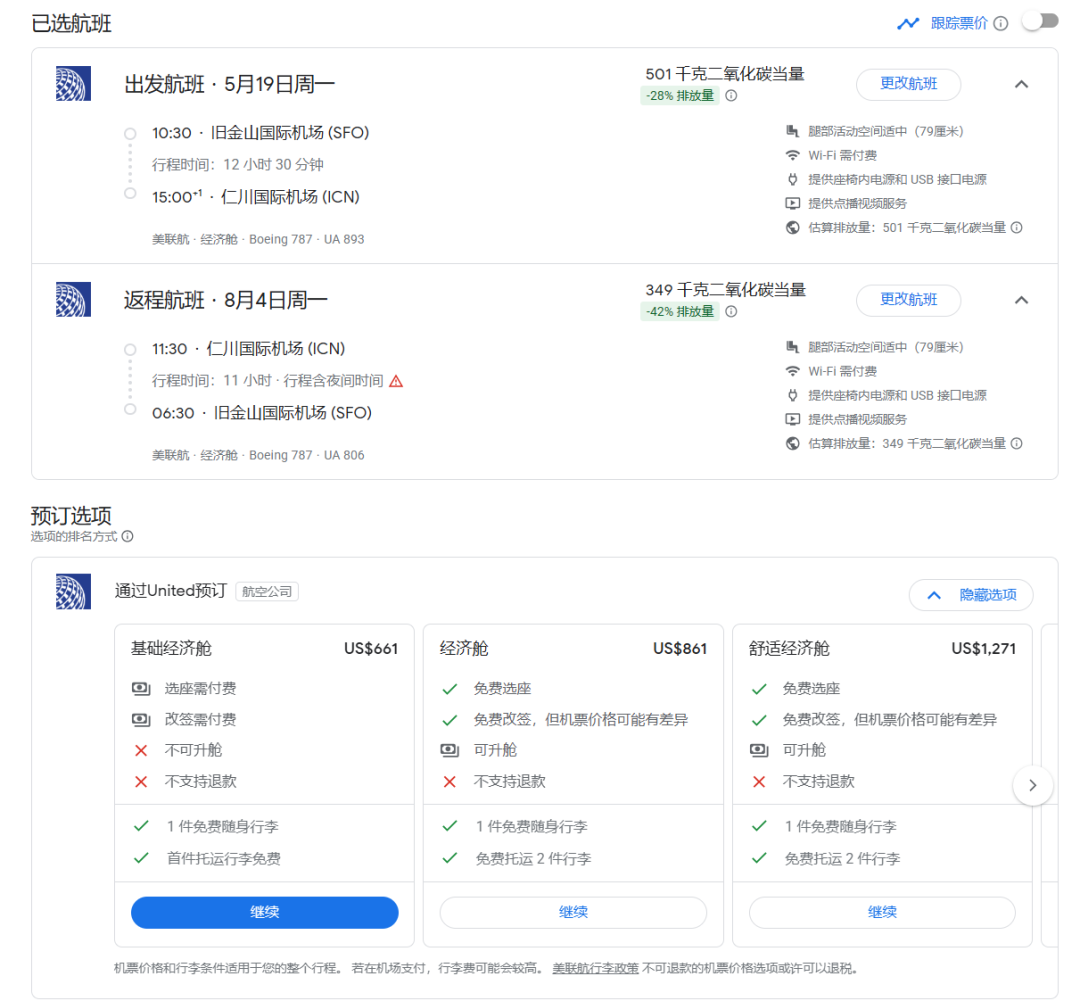Click the info icon next to -42% 排放量
The image size is (1080, 1001).
coord(731,312)
